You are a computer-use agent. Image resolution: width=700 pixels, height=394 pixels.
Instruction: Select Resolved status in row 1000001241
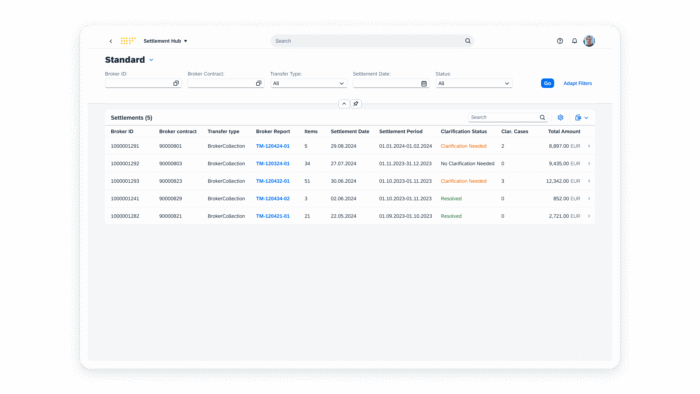(x=451, y=199)
